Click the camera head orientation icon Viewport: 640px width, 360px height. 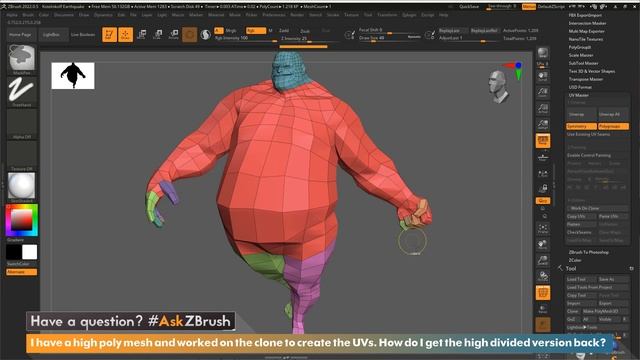(498, 87)
